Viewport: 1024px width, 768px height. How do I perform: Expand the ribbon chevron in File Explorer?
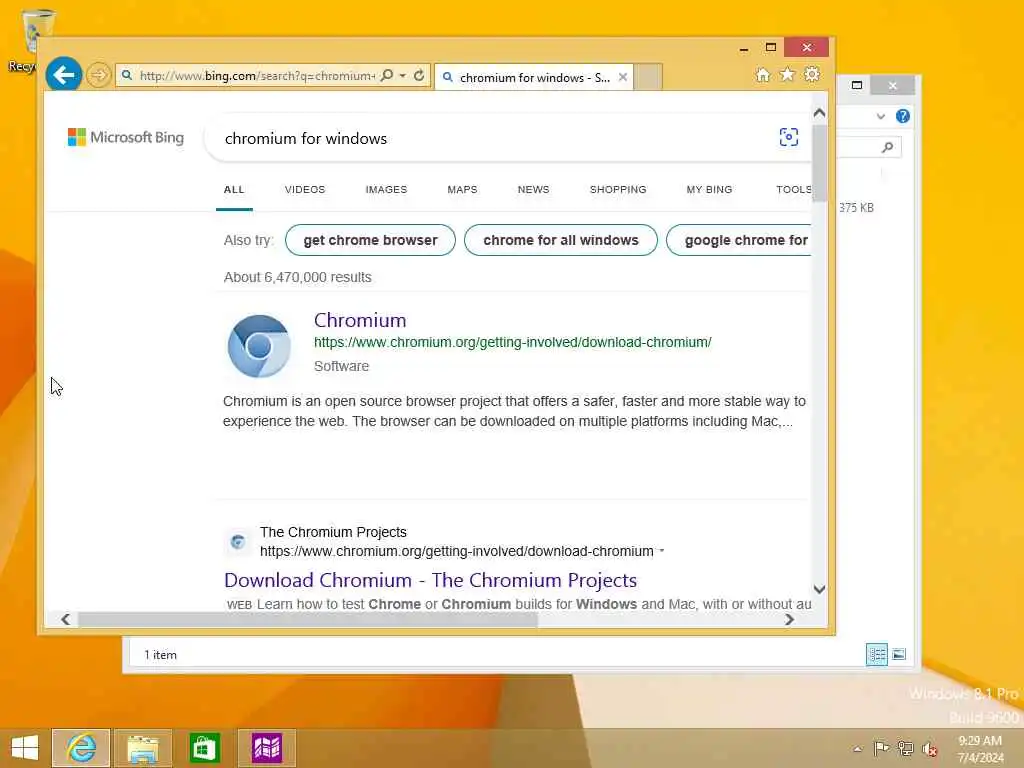click(x=881, y=116)
